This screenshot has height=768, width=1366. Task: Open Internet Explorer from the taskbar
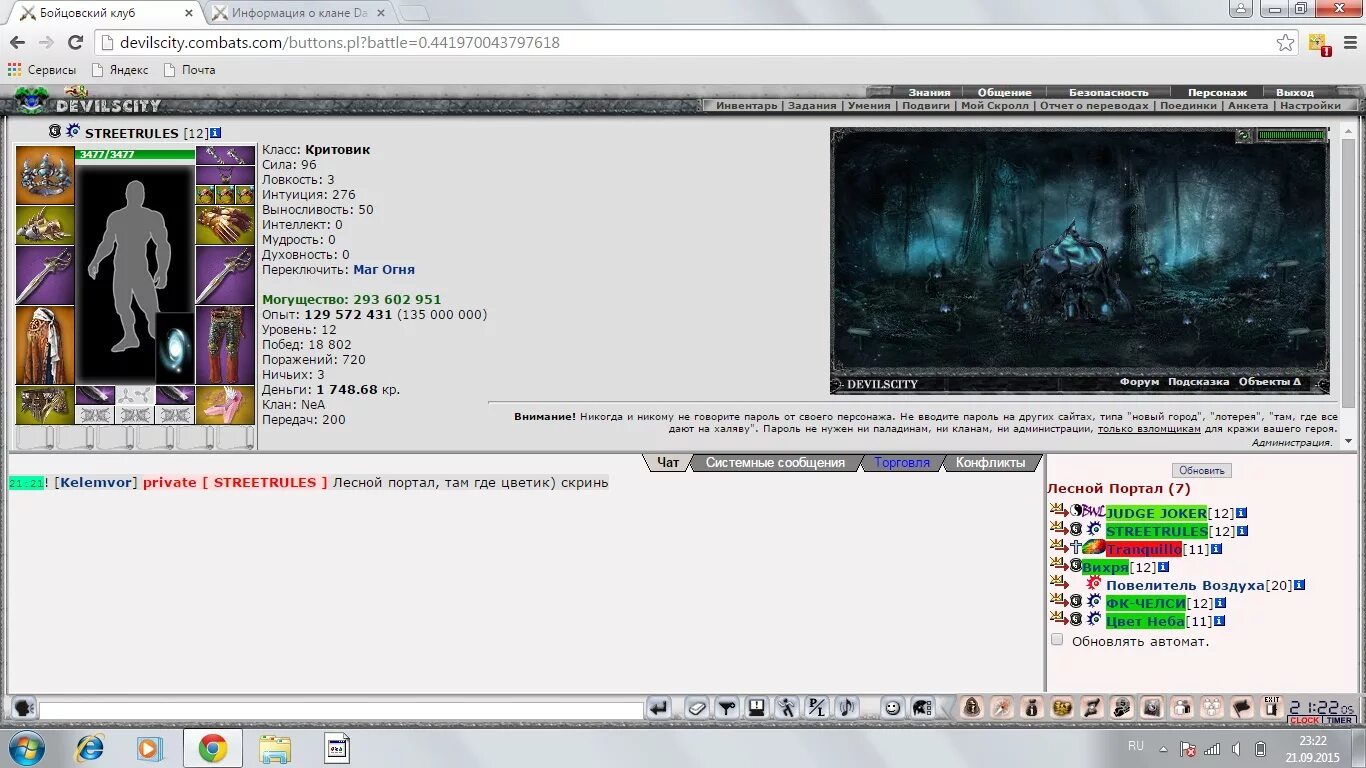point(90,748)
